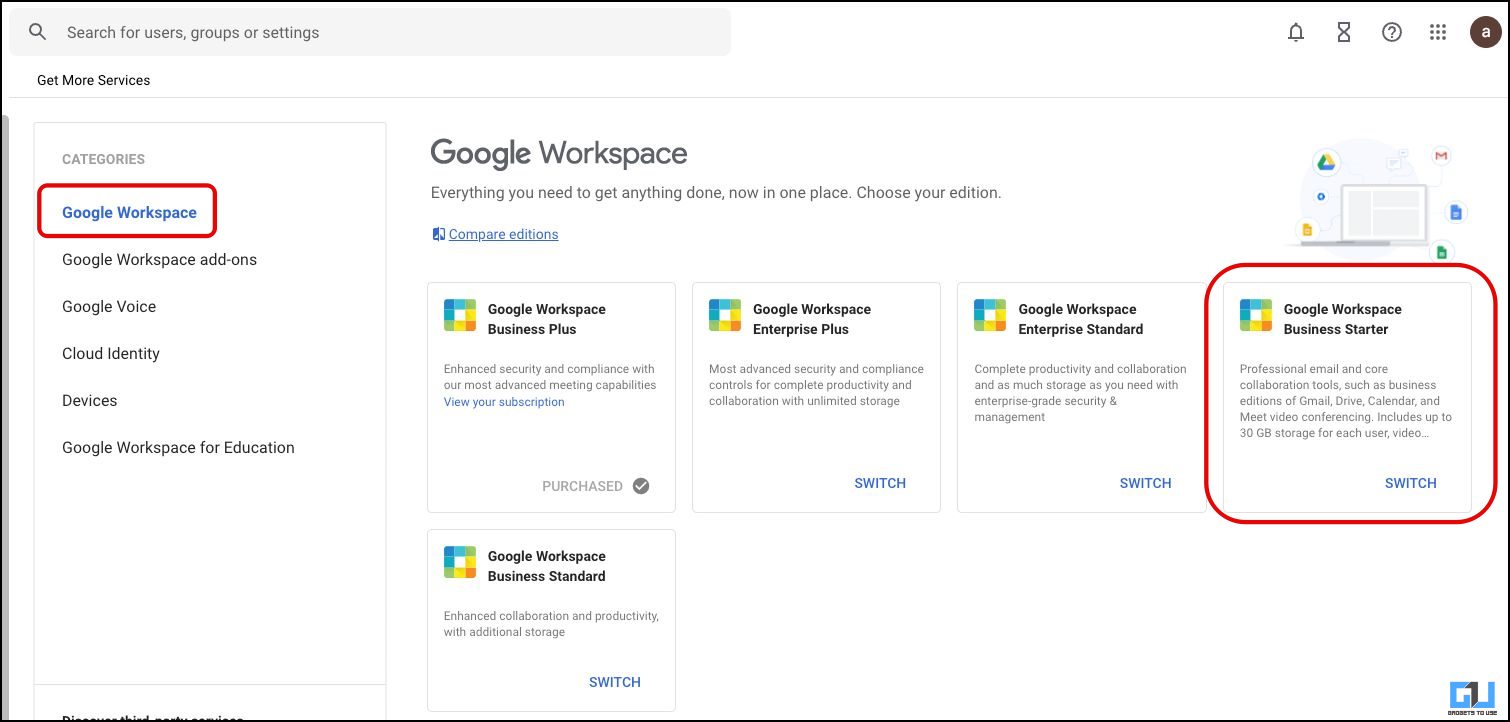Click the Business Starter Workspace logo icon
Viewport: 1510px width, 722px height.
pos(1255,315)
